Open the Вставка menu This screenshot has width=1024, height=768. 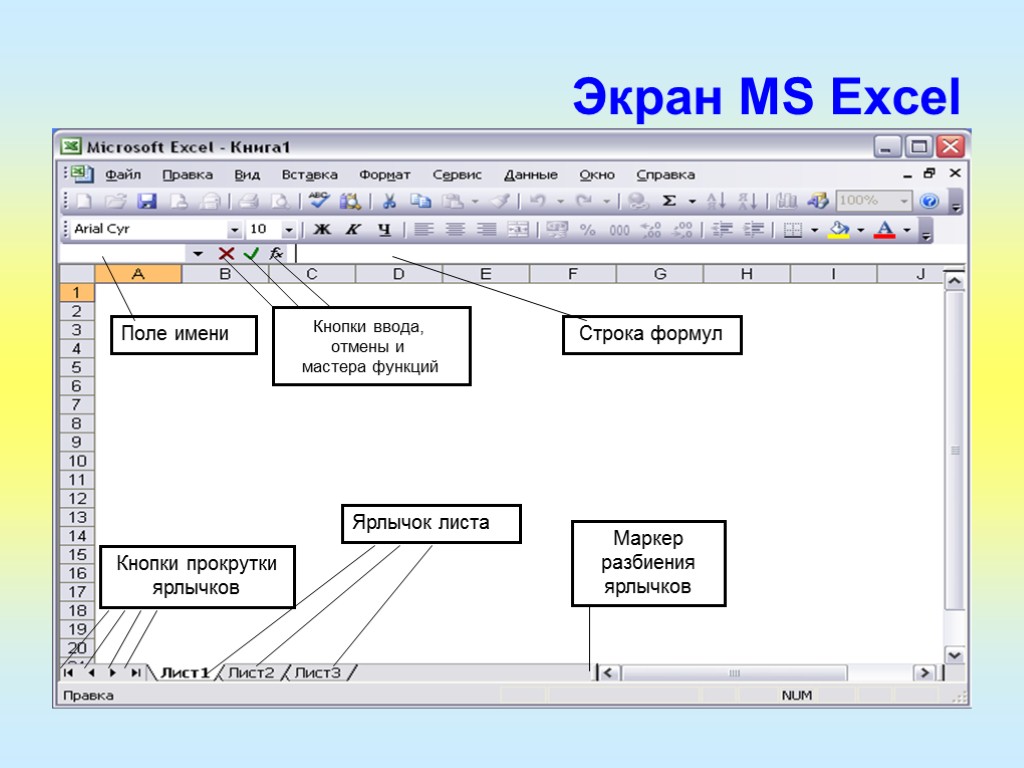[310, 175]
